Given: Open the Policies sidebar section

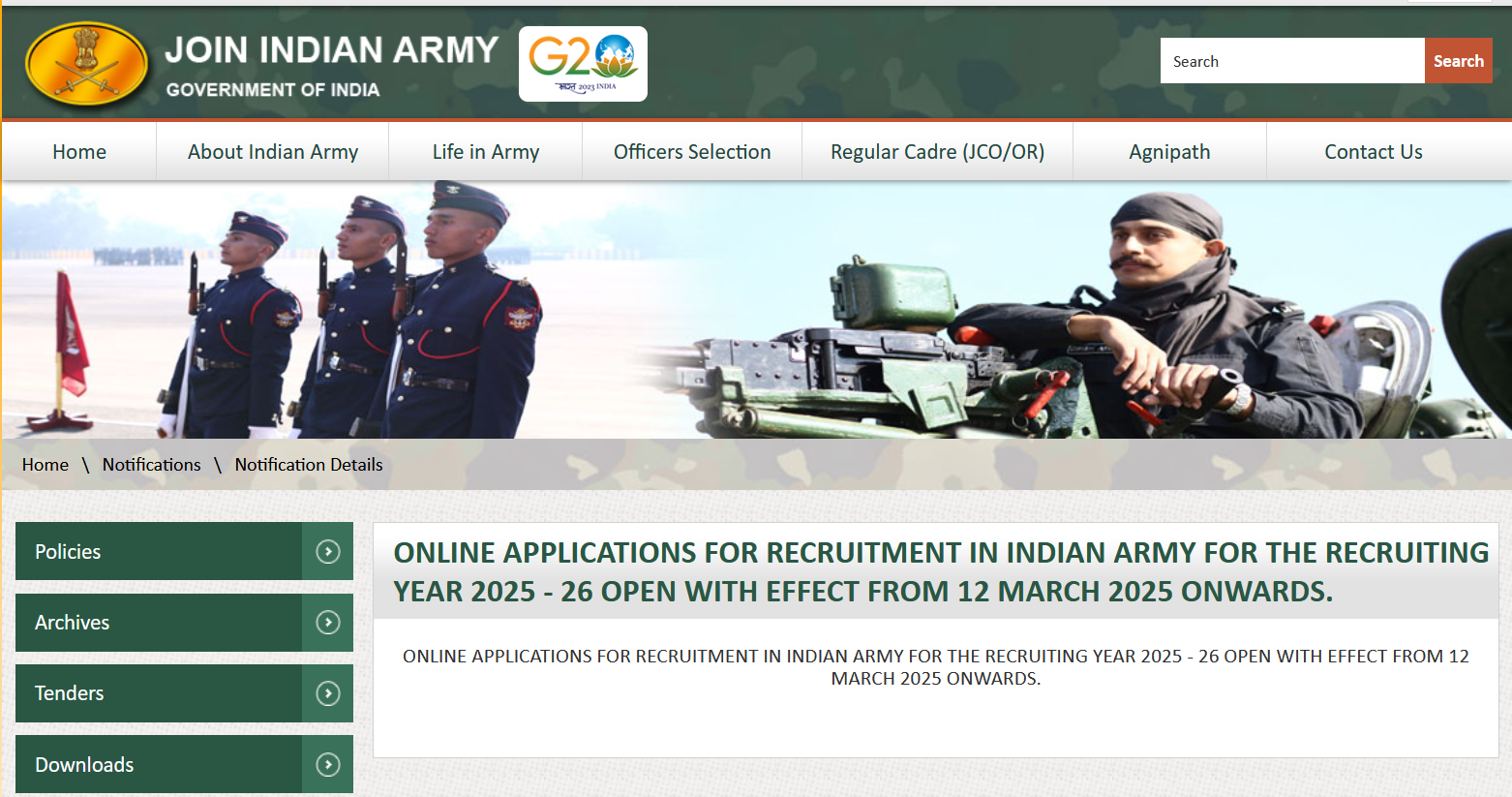Looking at the screenshot, I should 184,551.
